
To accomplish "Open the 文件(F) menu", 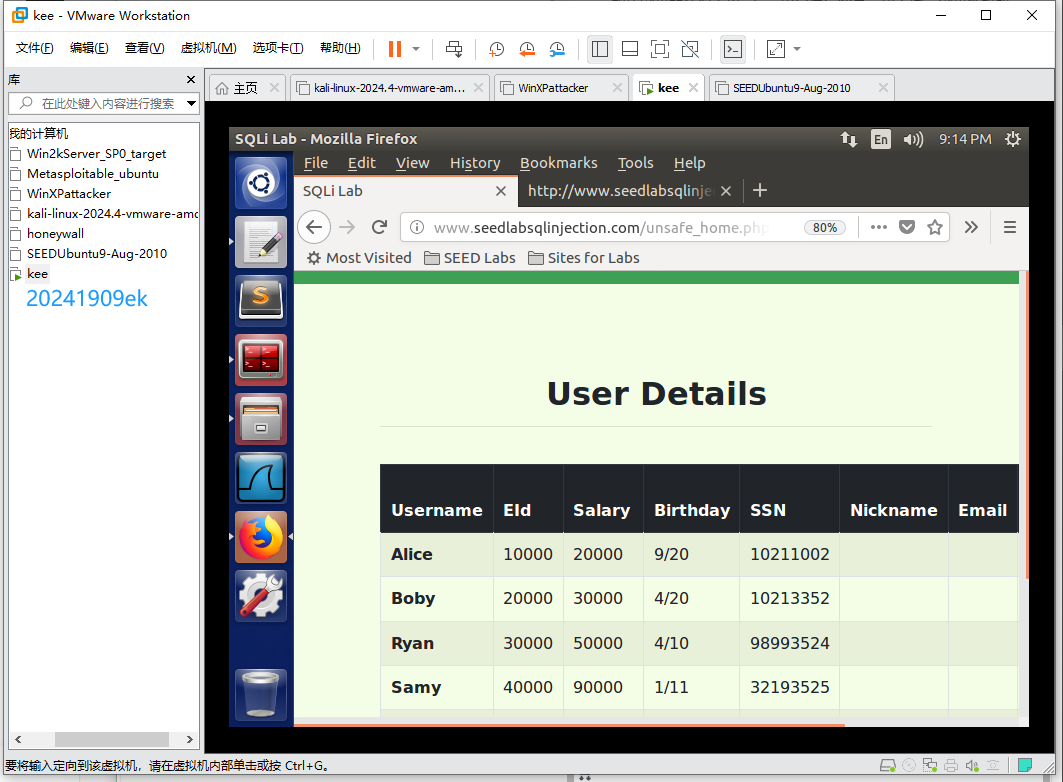I will point(35,47).
